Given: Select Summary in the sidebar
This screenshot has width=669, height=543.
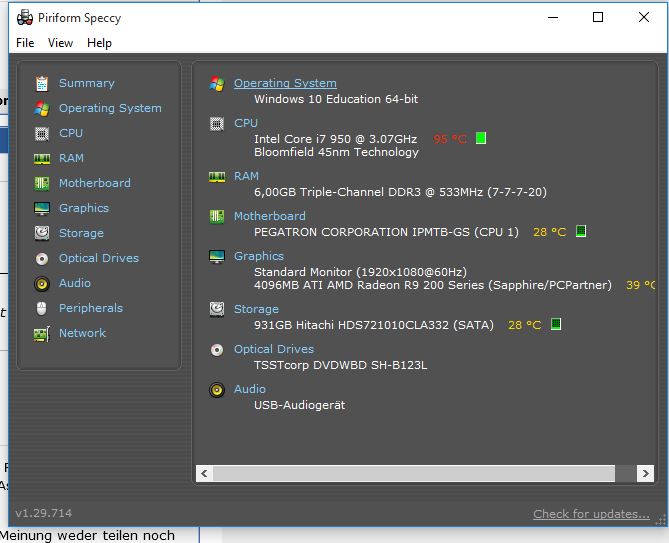Looking at the screenshot, I should [87, 83].
